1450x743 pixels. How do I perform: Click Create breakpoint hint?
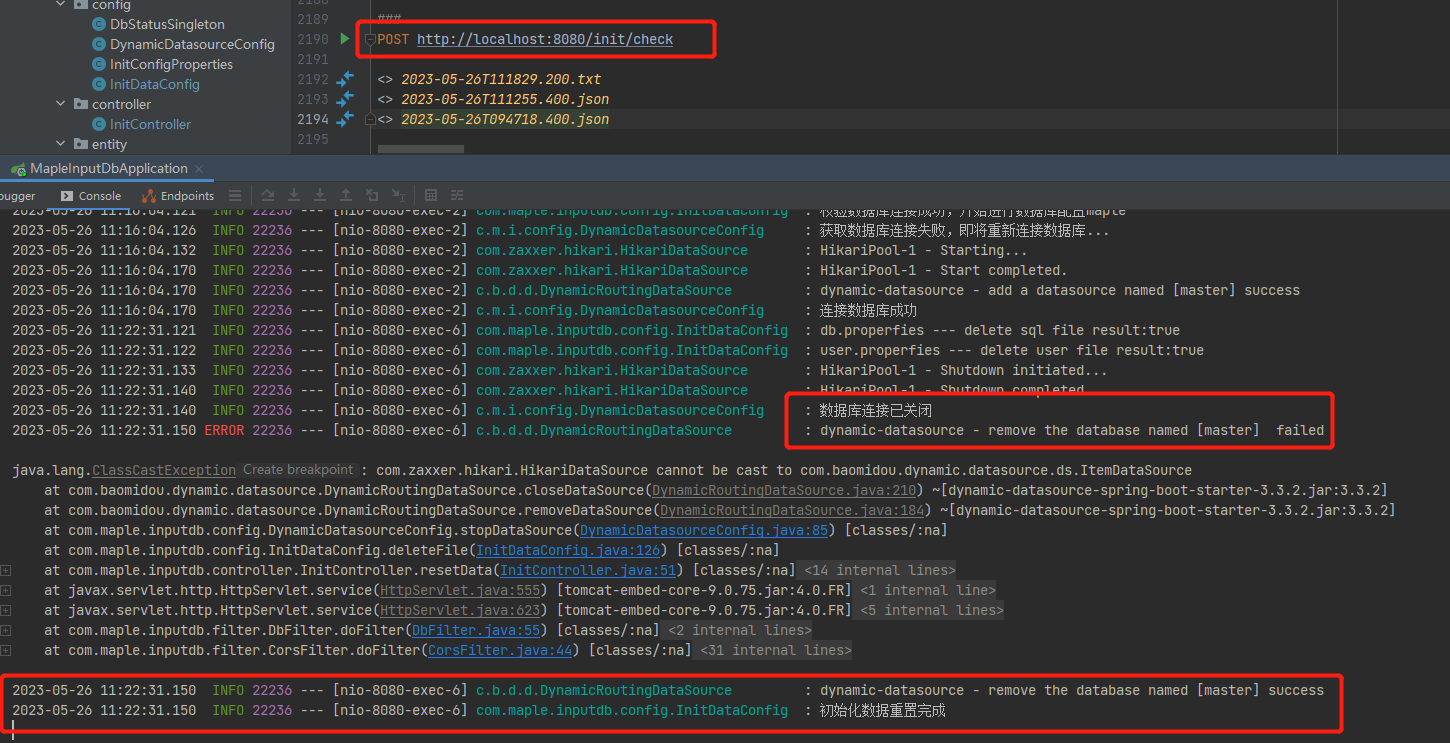tap(298, 470)
